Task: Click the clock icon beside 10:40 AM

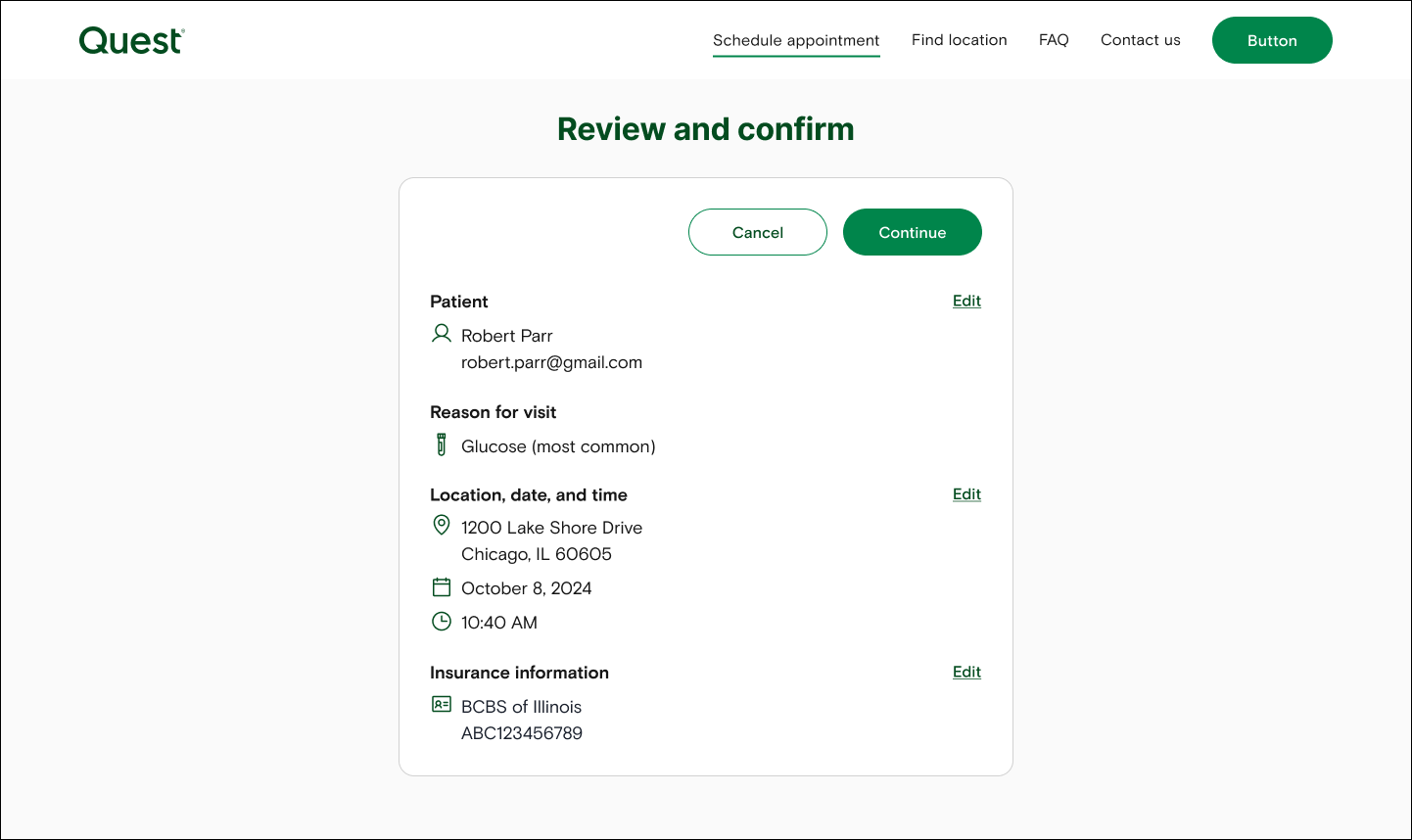Action: pyautogui.click(x=442, y=622)
